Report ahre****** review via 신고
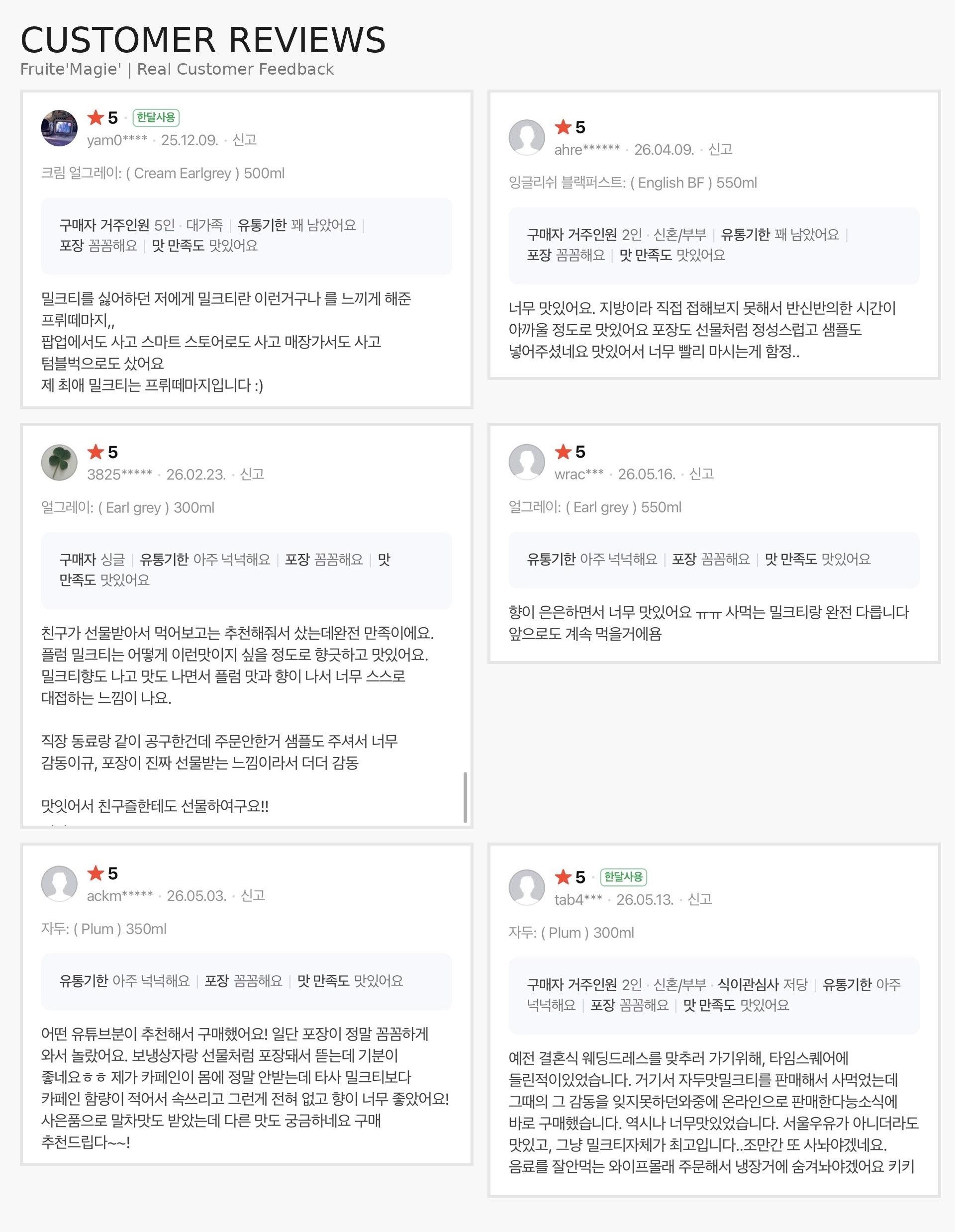The image size is (955, 1232). [x=720, y=150]
